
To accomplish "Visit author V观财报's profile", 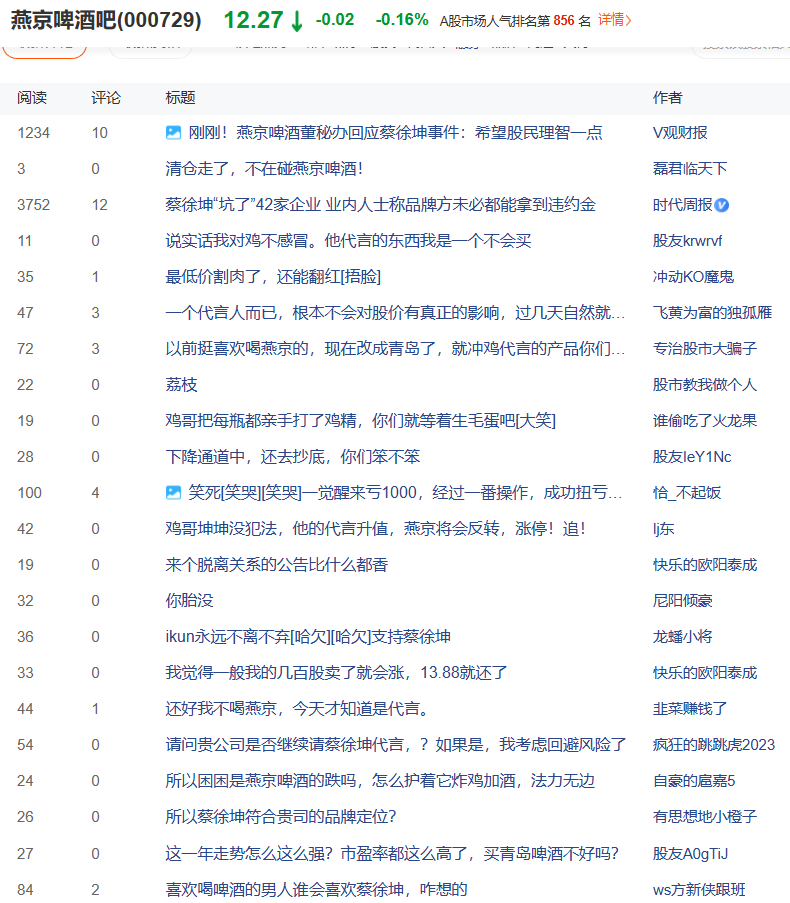I will click(x=680, y=133).
